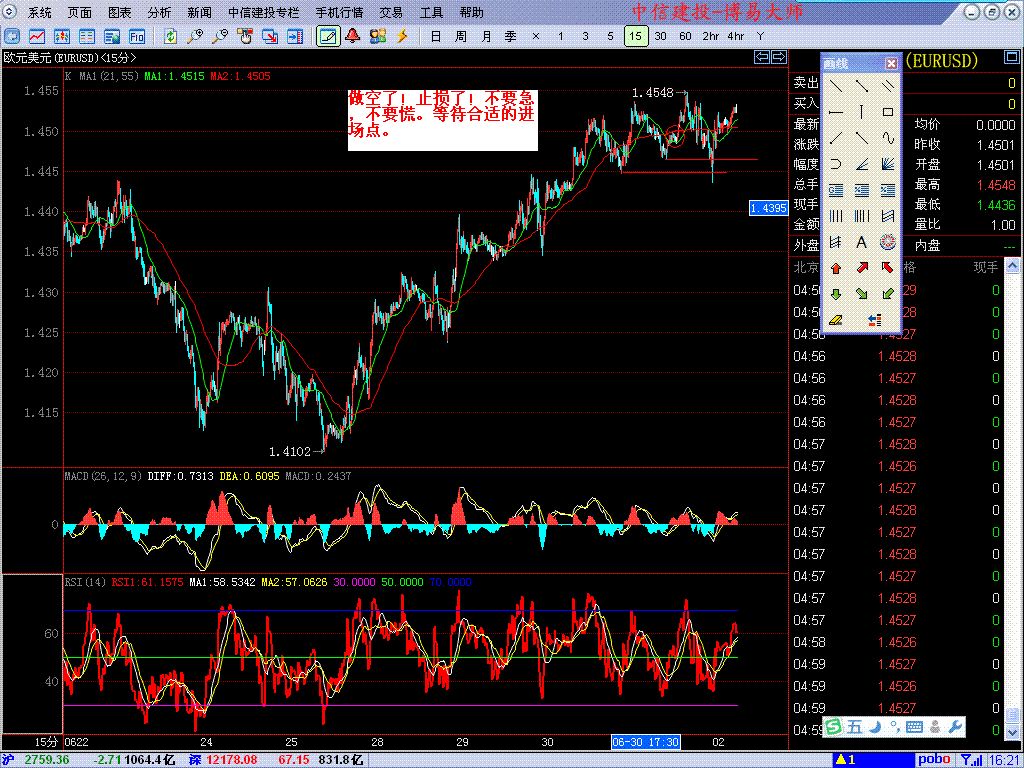This screenshot has height=768, width=1024.
Task: Select the yellow eraser tool
Action: coord(836,320)
